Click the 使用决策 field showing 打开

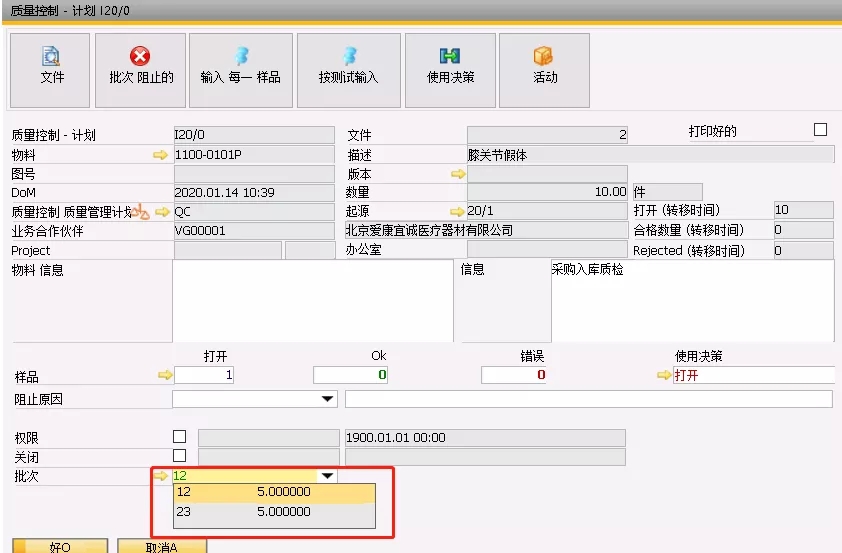coord(753,375)
